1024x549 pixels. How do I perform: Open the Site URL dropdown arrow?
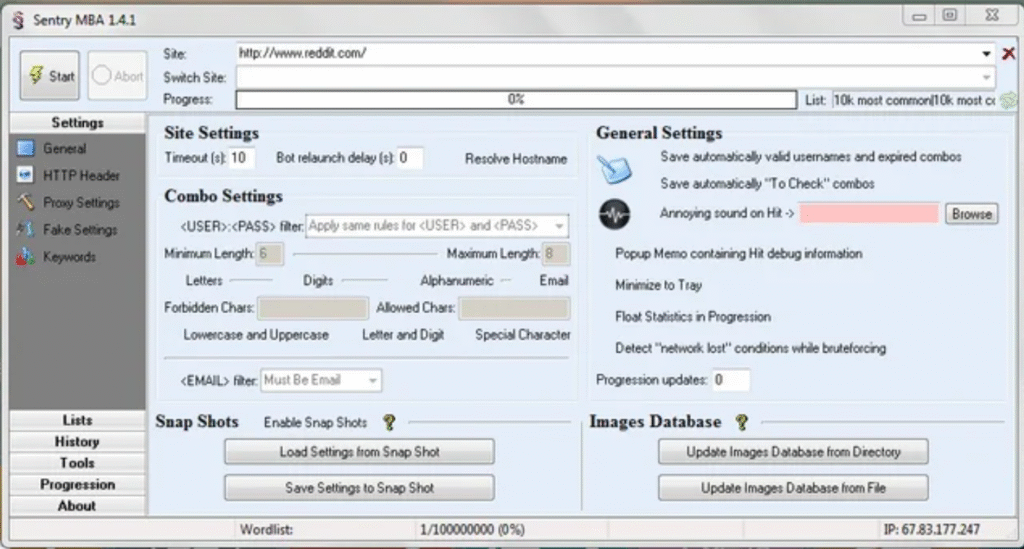[x=986, y=54]
